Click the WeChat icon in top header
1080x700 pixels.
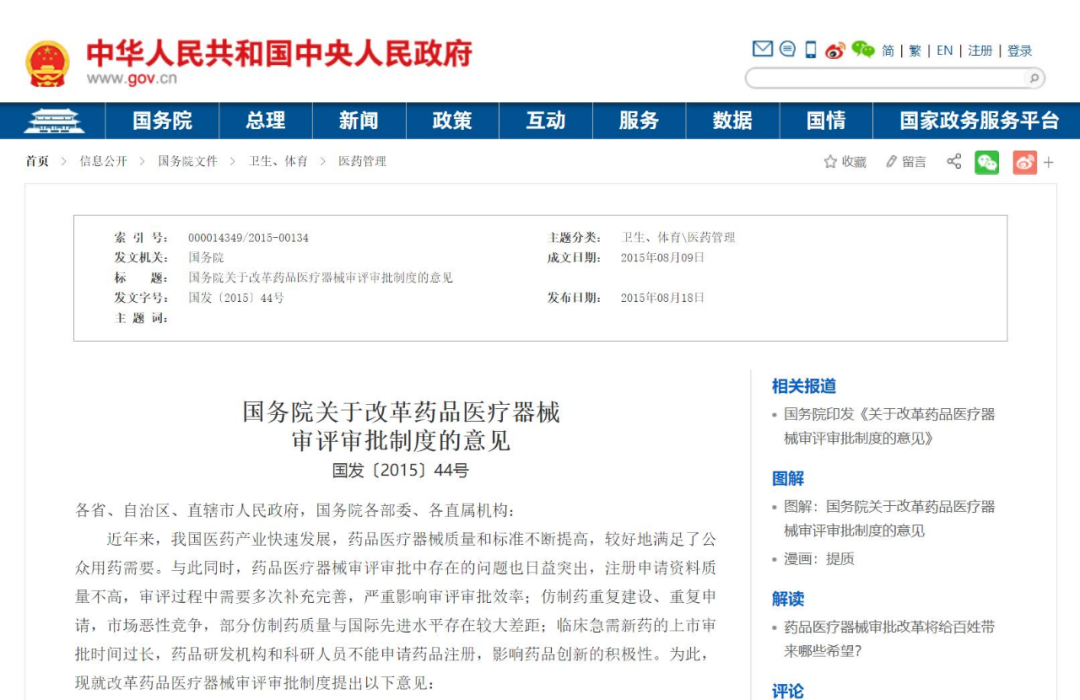(x=863, y=50)
